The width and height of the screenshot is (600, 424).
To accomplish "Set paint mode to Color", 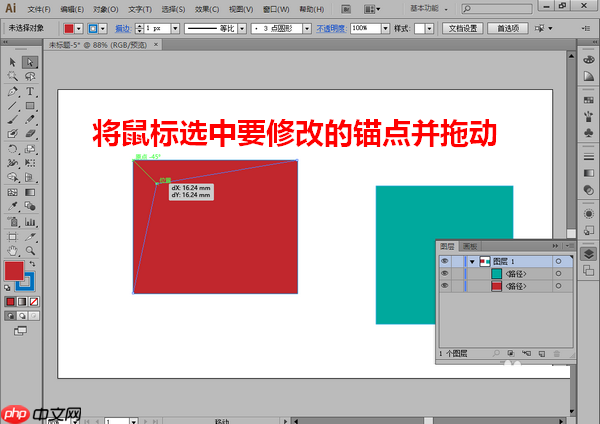I will tap(10, 302).
